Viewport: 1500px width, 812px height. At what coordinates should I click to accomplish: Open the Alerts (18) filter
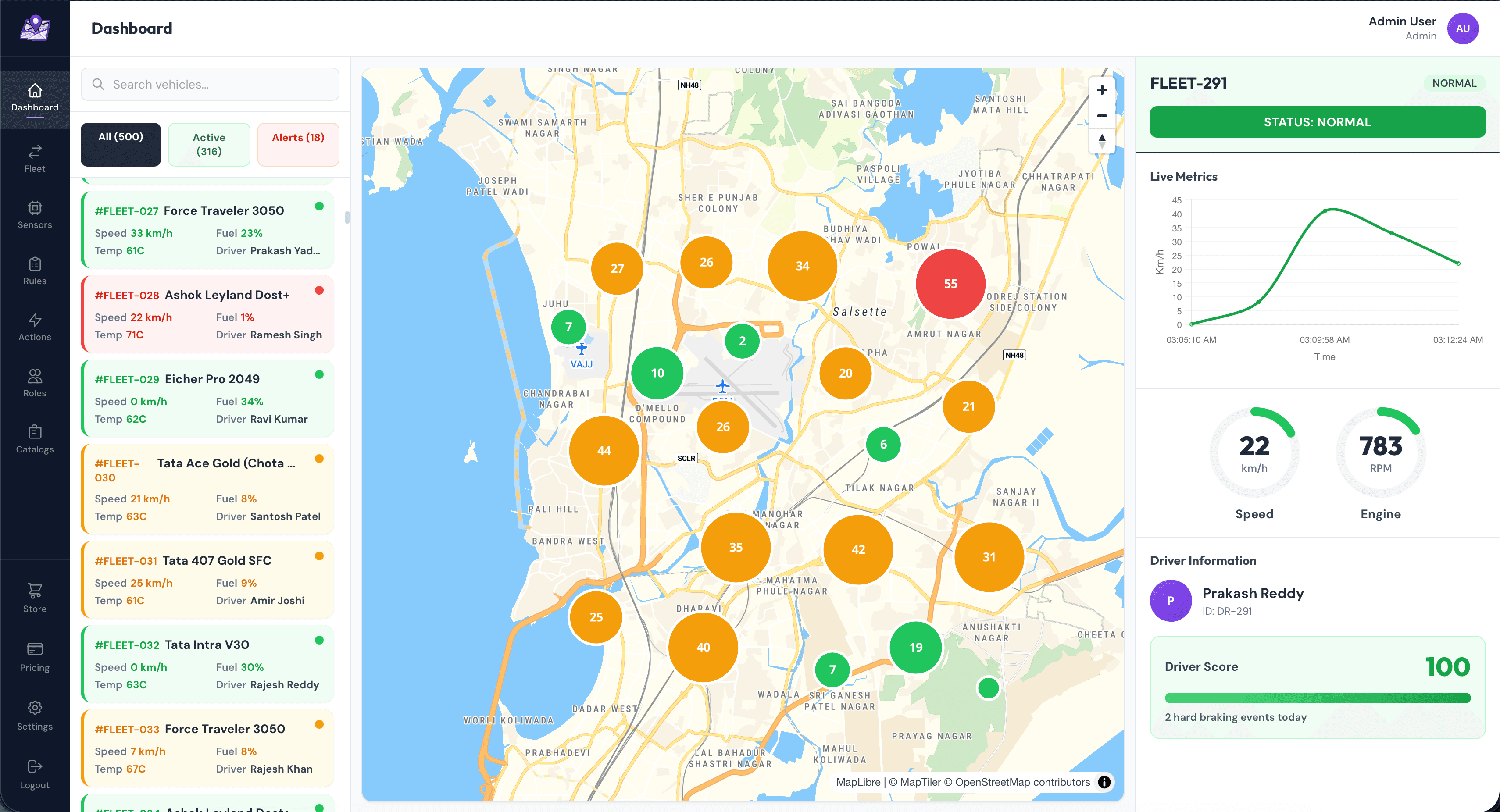tap(297, 144)
